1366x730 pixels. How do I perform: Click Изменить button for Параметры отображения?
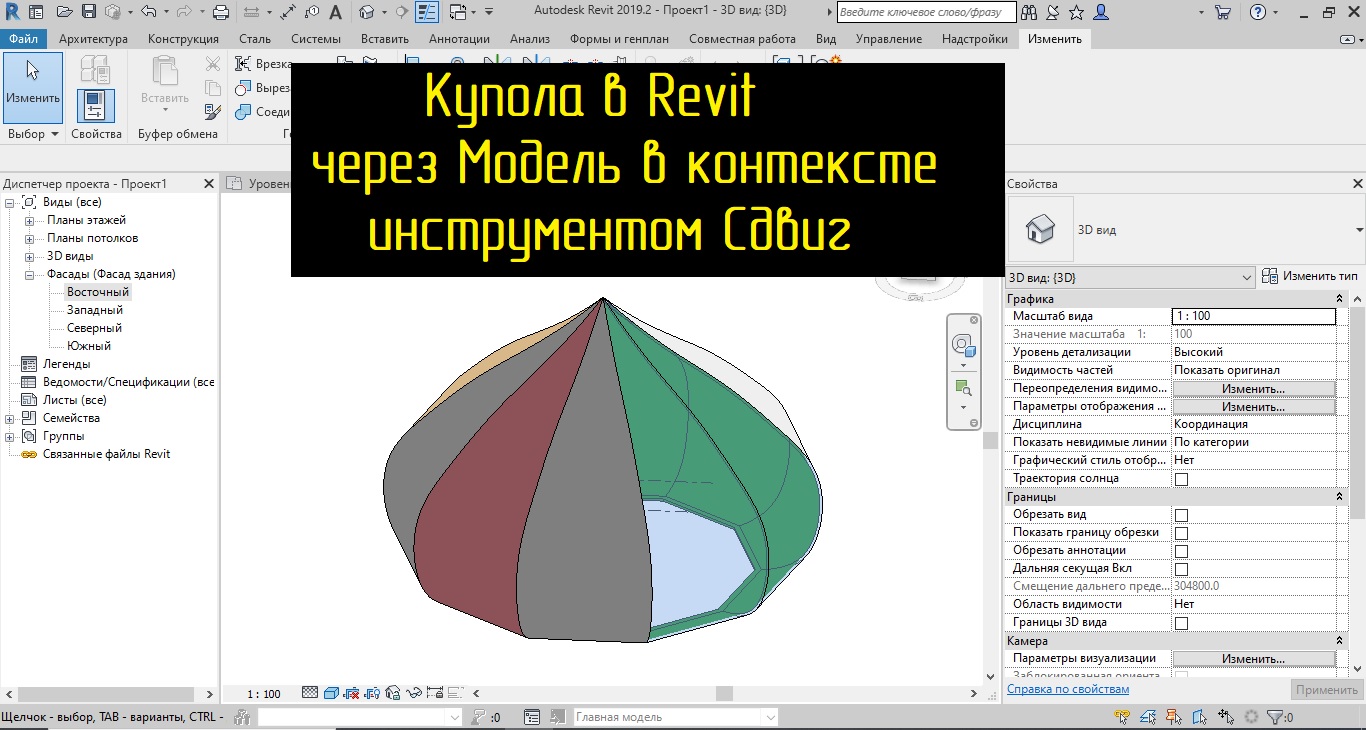(x=1253, y=407)
